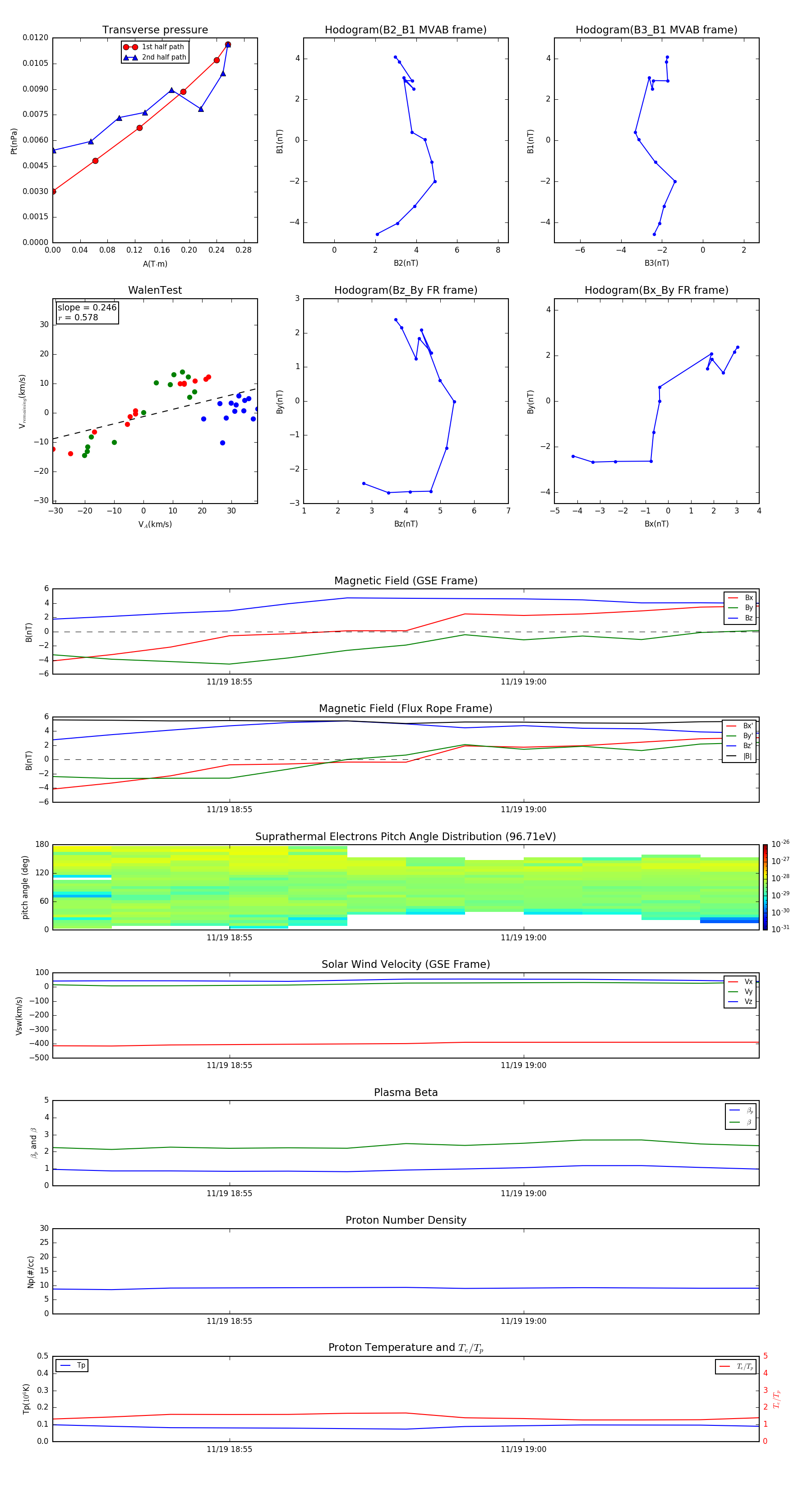The width and height of the screenshot is (812, 1489).
Task: Click the "r = 0.578" annotation
Action: [78, 317]
